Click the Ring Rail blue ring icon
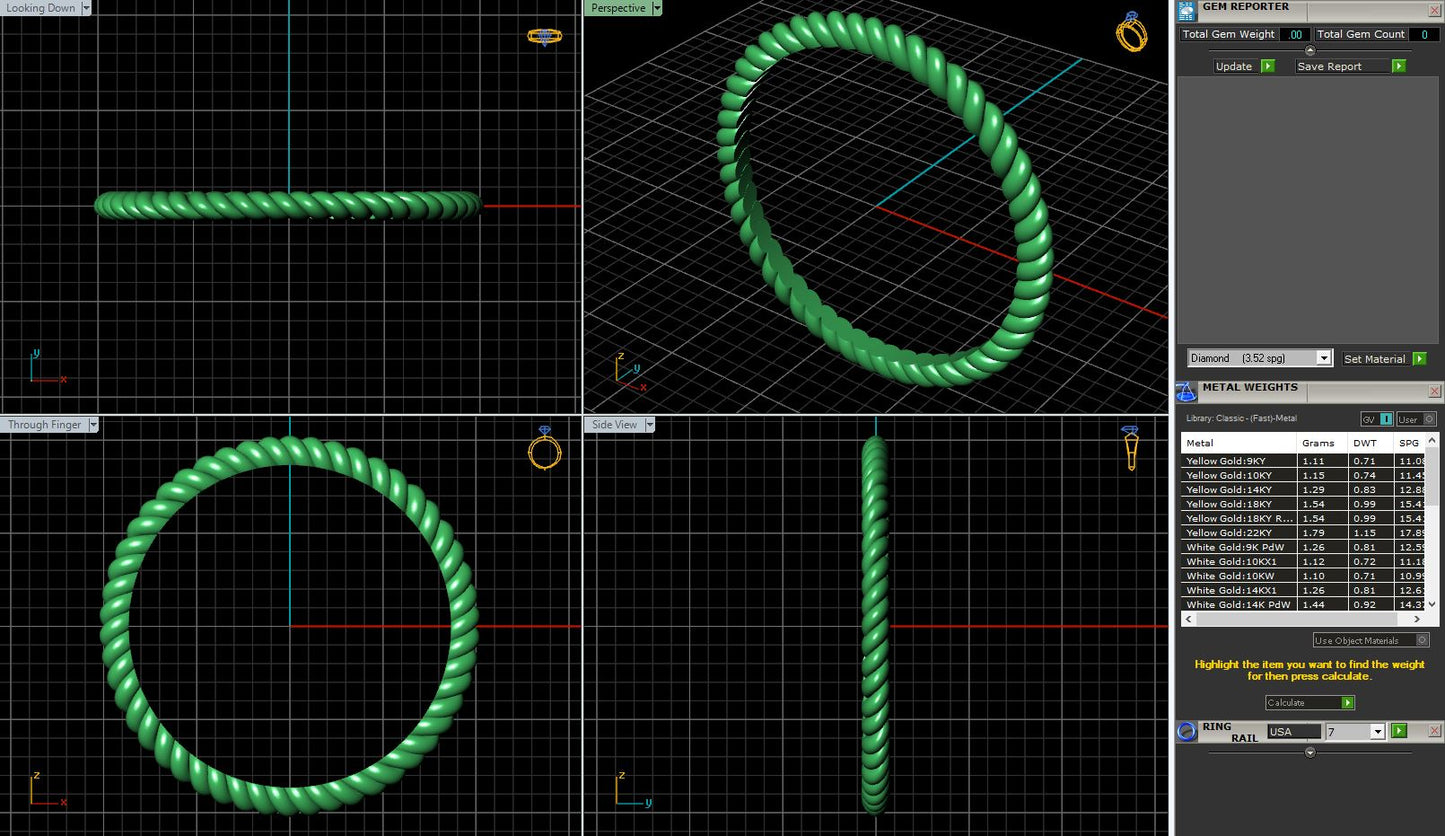This screenshot has width=1445, height=836. click(x=1187, y=731)
